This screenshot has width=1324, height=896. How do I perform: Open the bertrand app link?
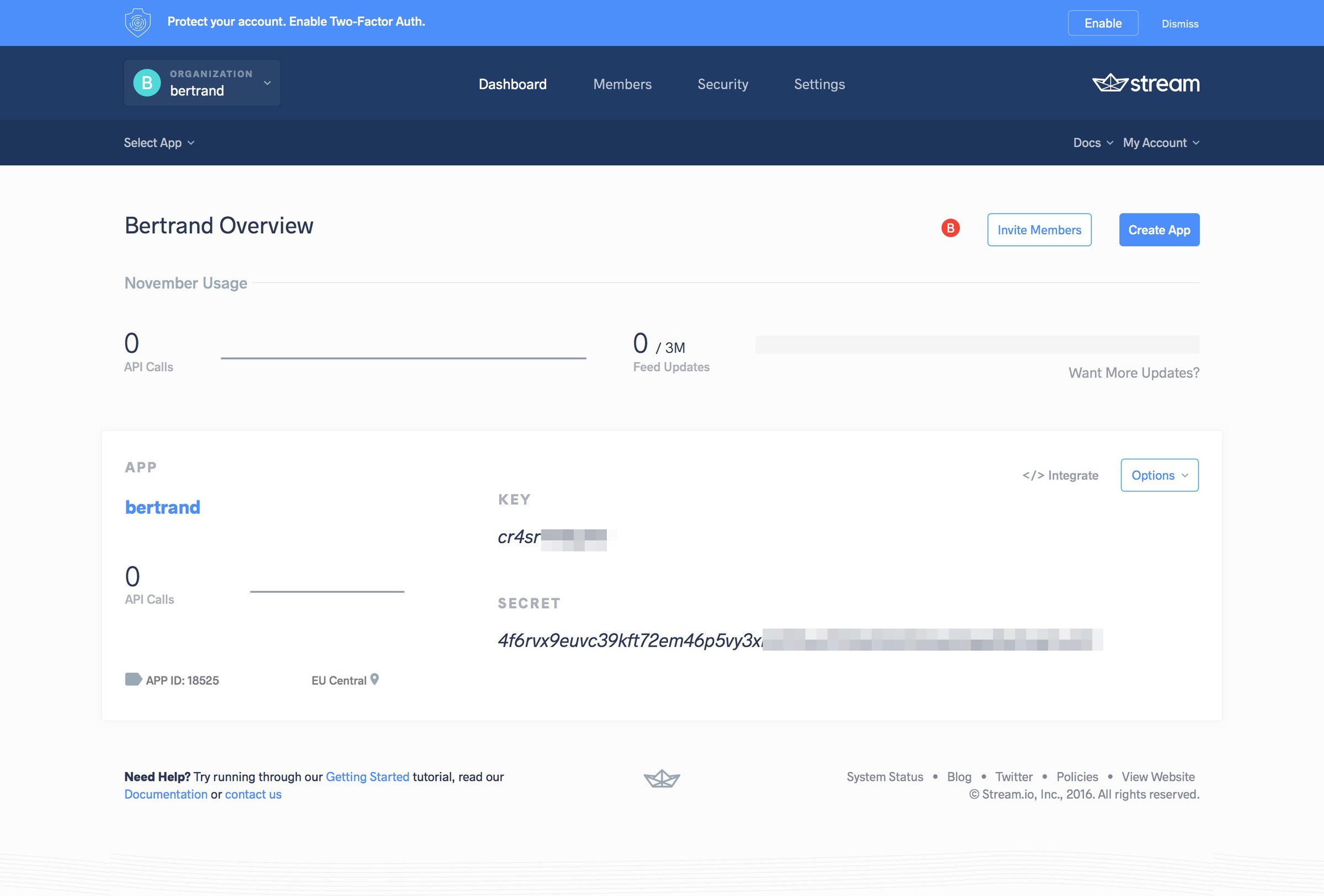point(163,507)
